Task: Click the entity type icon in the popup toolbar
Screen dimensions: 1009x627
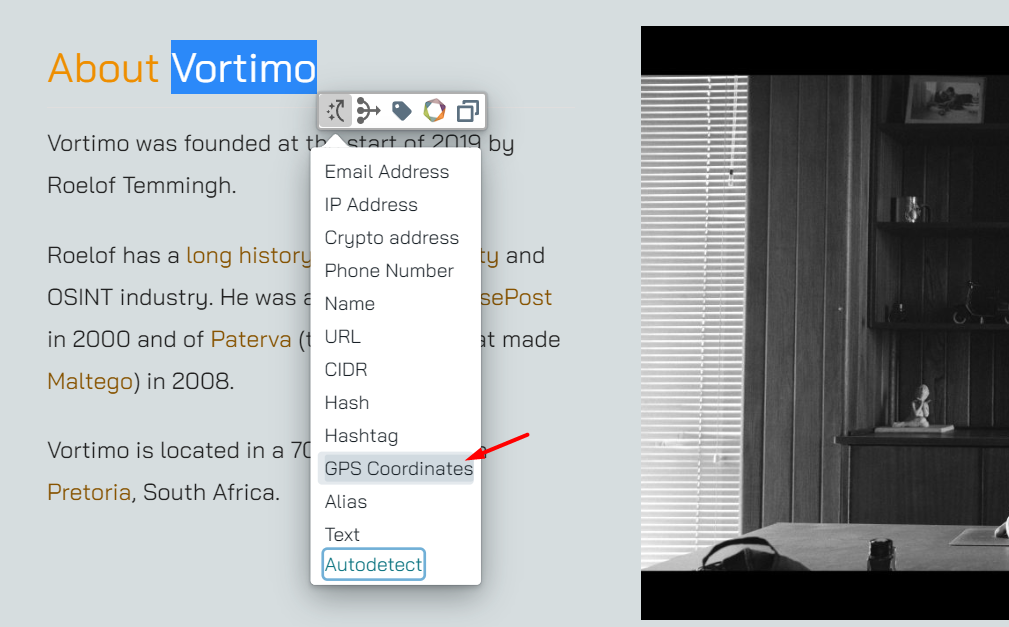Action: tap(335, 111)
